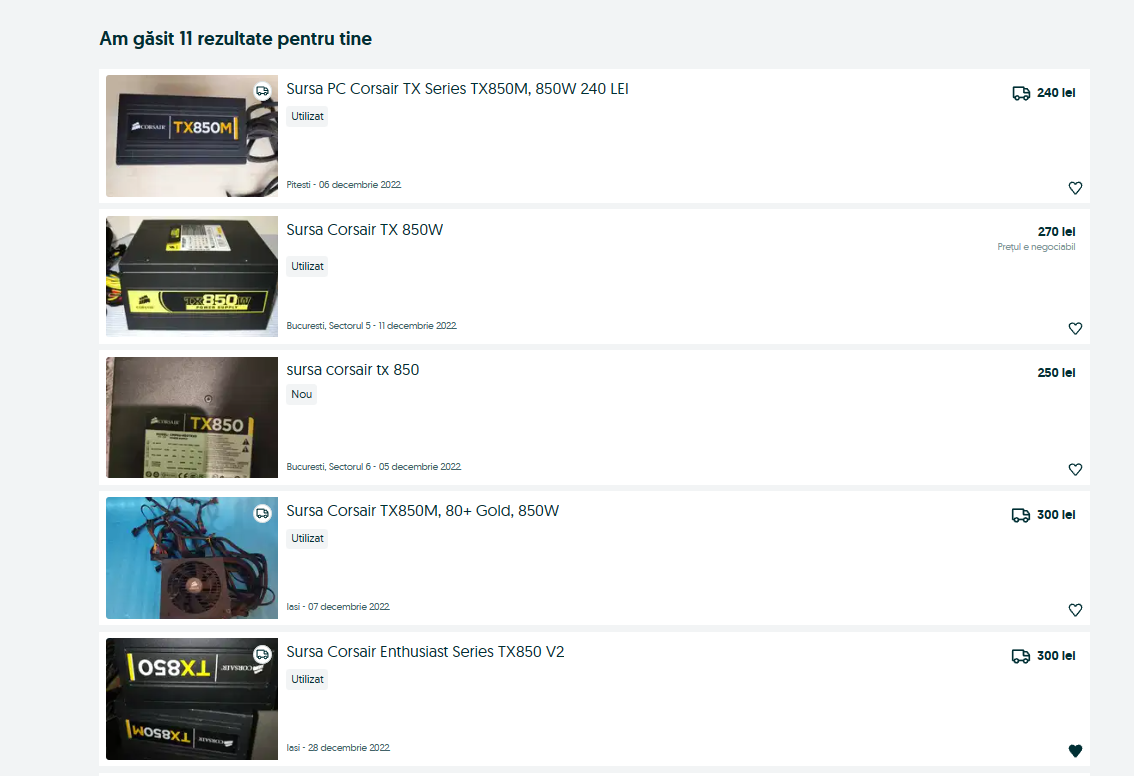The height and width of the screenshot is (776, 1134).
Task: Open the Sursa Corsair TX 850W title
Action: point(364,230)
